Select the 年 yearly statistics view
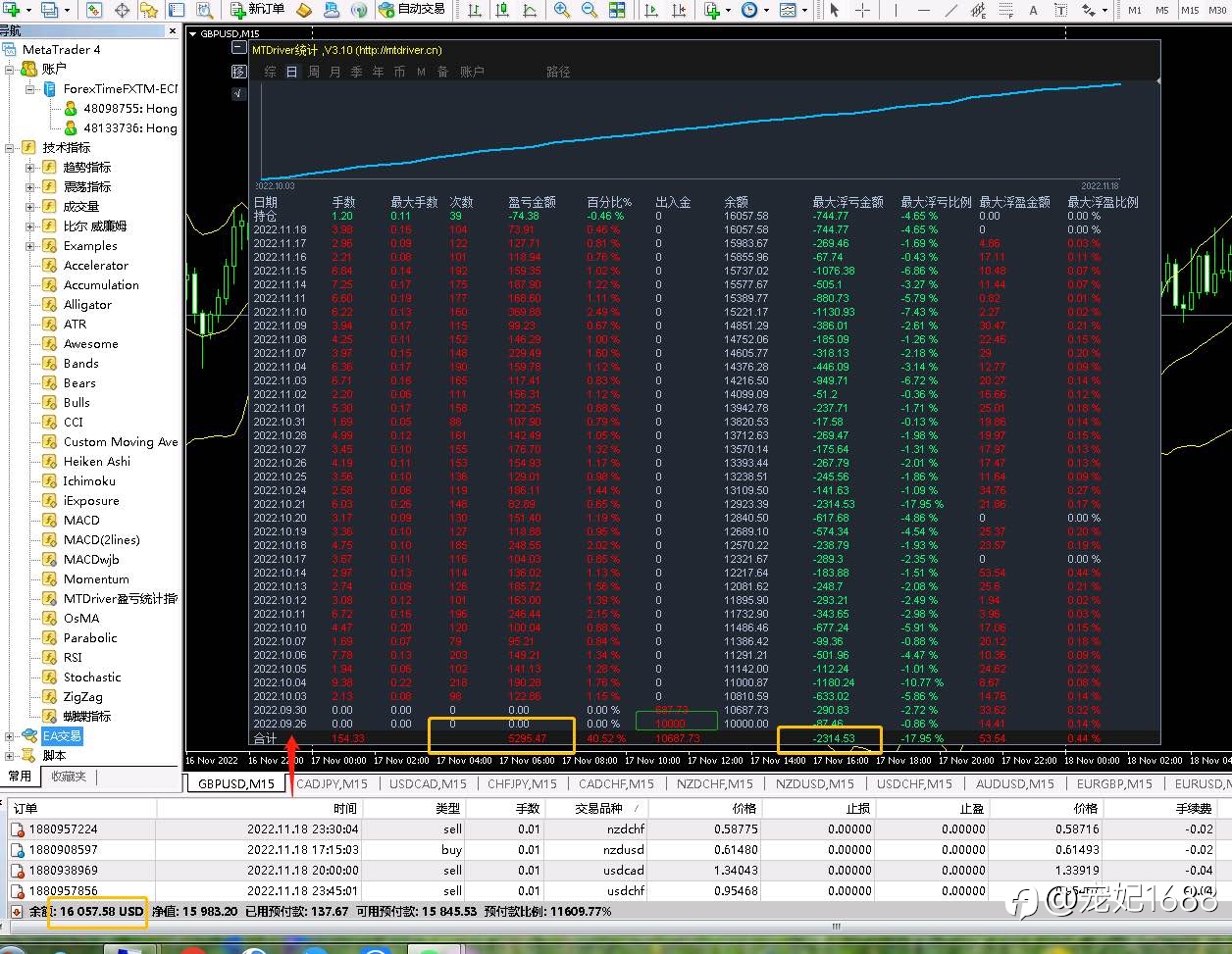1232x954 pixels. [378, 72]
